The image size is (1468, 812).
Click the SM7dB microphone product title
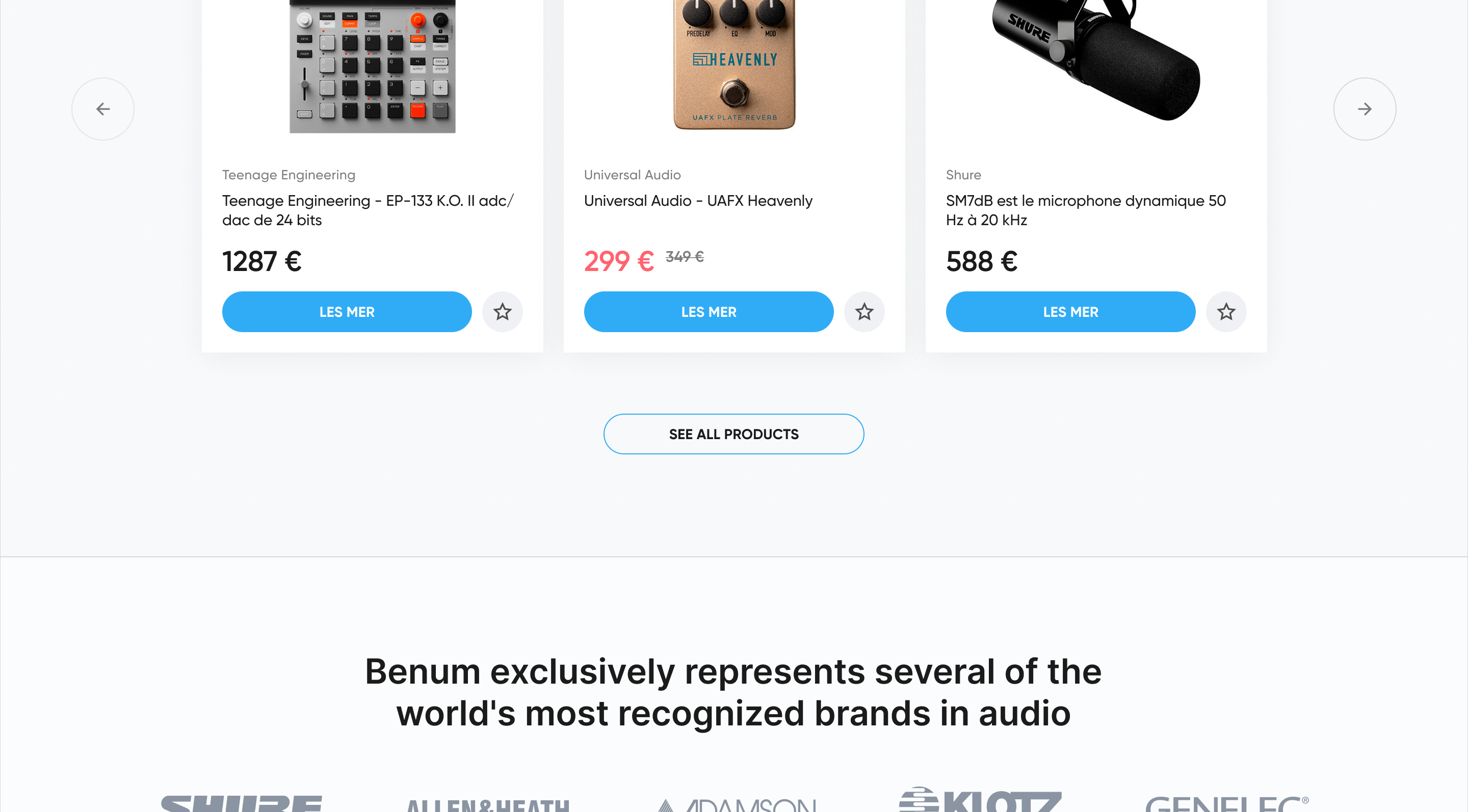click(x=1085, y=210)
